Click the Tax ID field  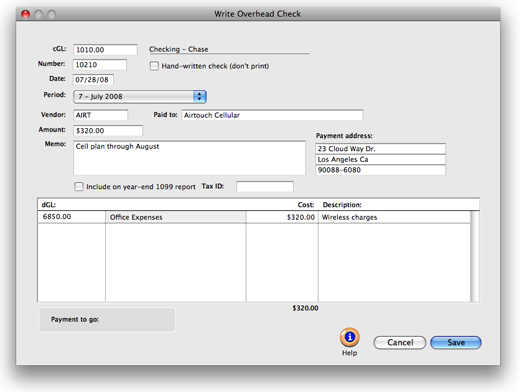click(265, 187)
